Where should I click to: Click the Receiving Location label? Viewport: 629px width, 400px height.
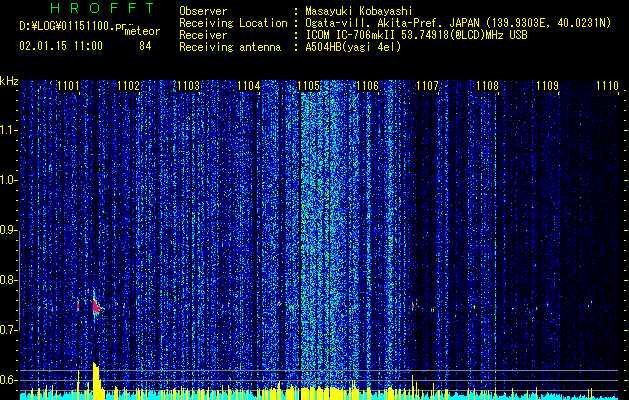233,23
